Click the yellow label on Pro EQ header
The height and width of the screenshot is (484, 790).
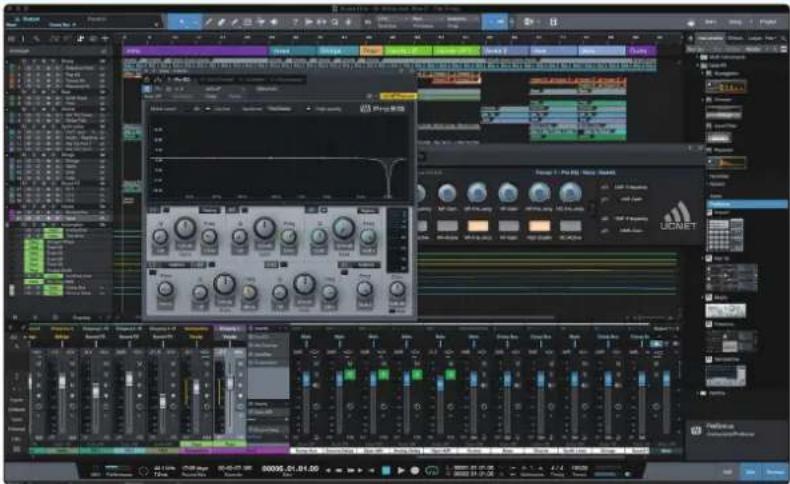pyautogui.click(x=398, y=96)
